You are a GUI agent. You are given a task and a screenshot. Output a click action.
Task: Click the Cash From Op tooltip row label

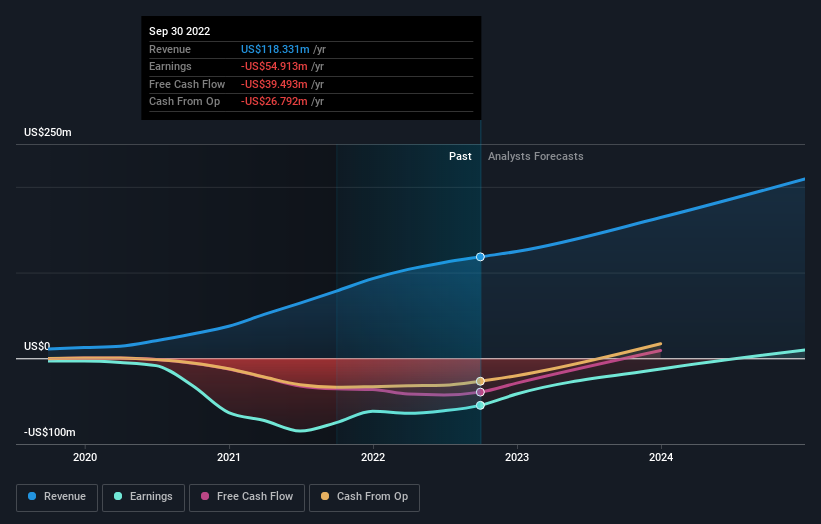click(x=184, y=102)
